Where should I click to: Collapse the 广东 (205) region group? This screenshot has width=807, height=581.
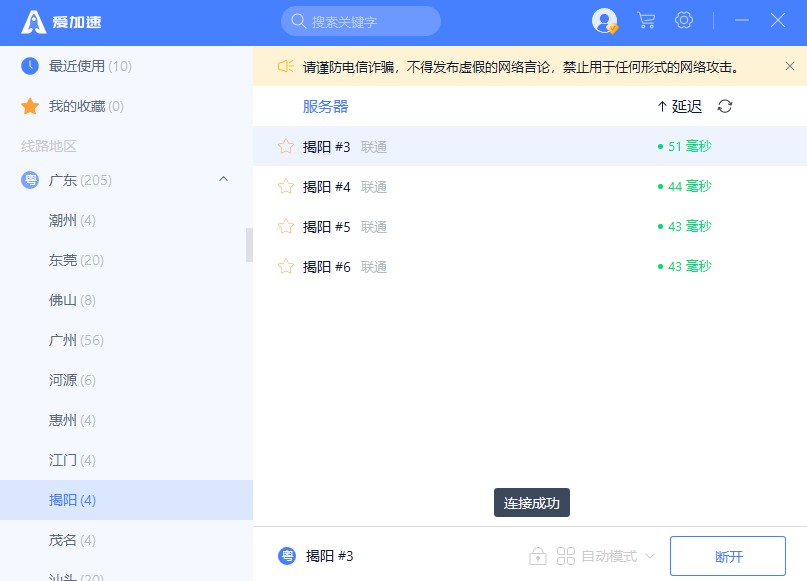coord(223,179)
